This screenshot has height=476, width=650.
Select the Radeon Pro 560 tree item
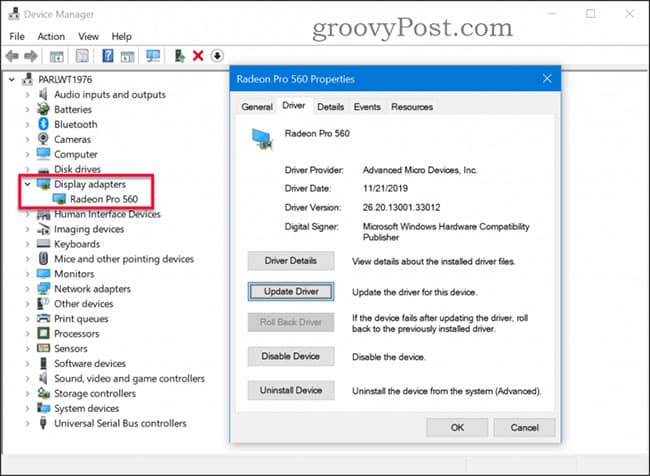[x=104, y=199]
